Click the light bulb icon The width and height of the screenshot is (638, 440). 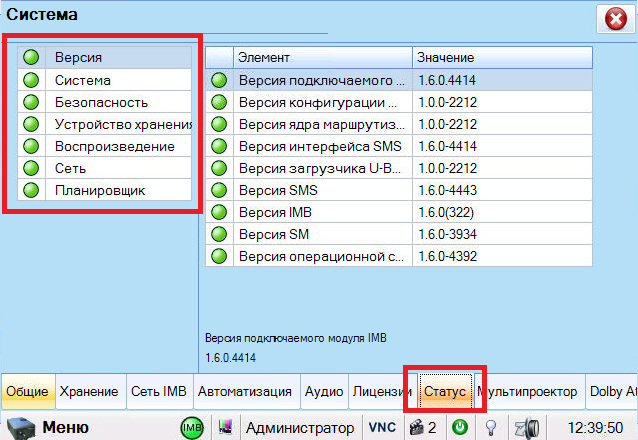491,427
